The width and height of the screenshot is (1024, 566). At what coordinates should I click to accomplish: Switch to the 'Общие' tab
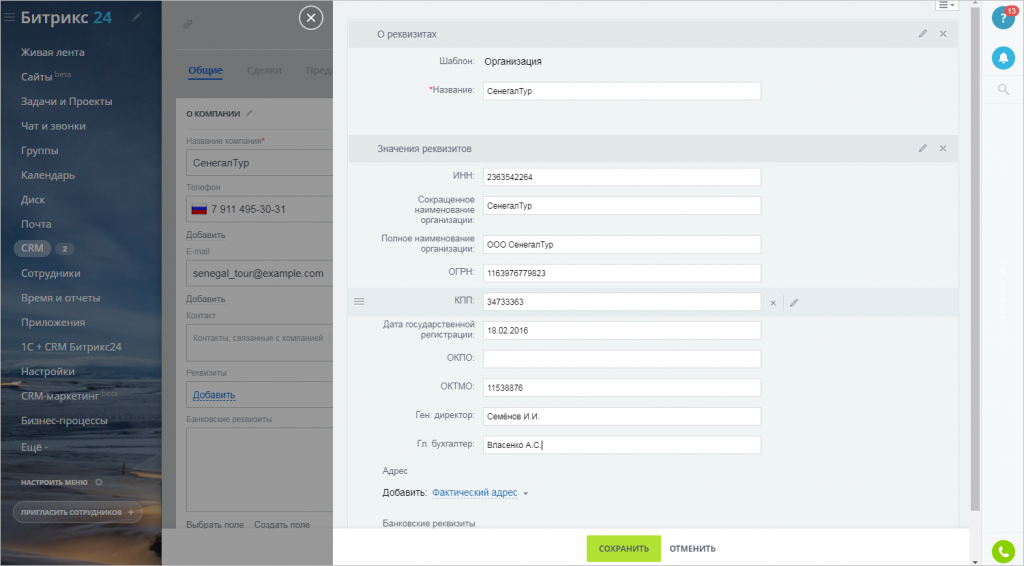tap(205, 70)
